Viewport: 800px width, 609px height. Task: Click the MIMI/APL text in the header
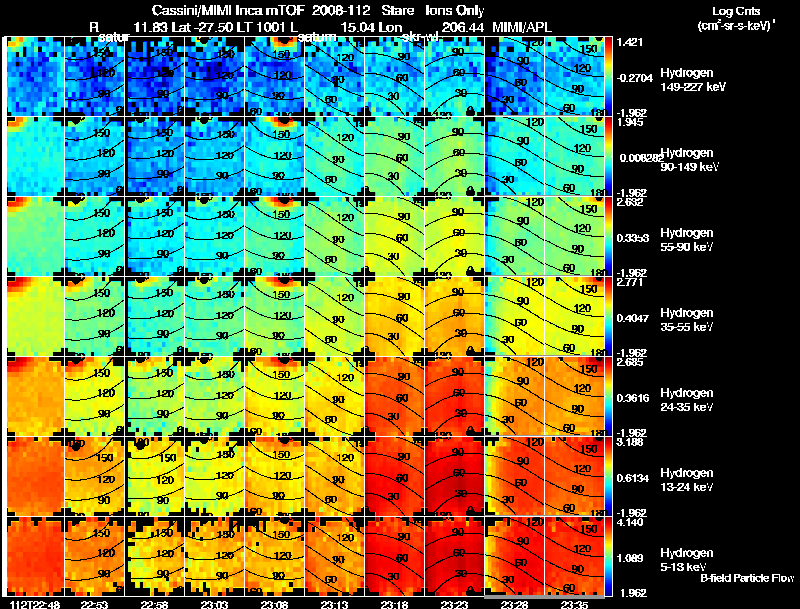521,28
